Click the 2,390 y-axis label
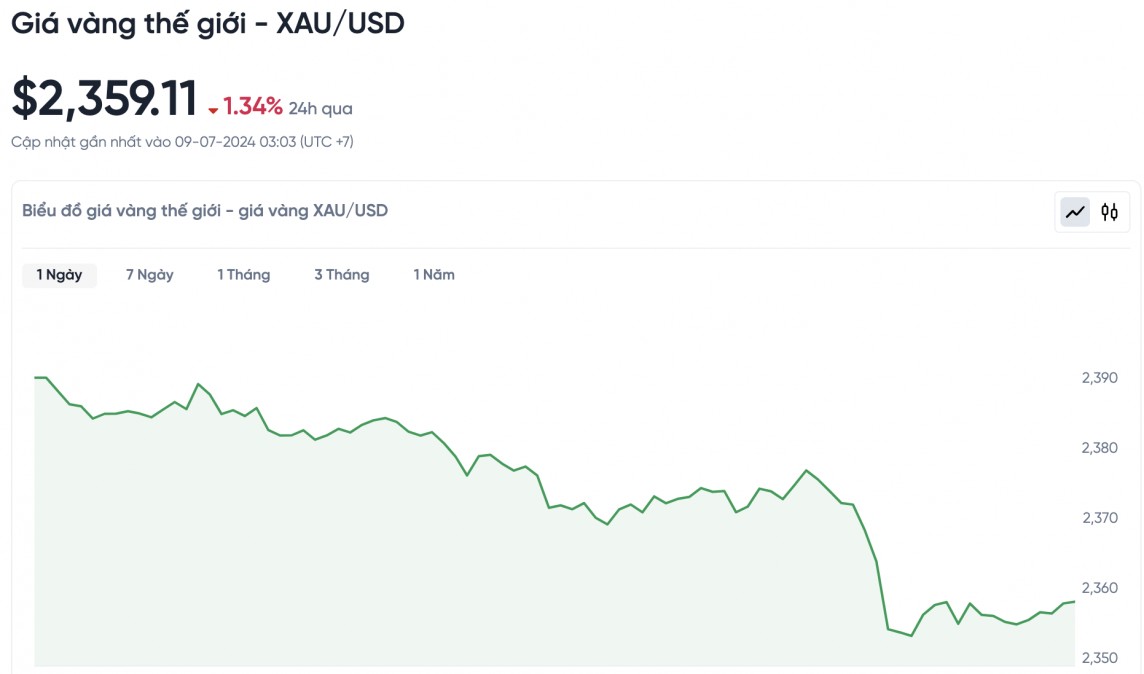Screen dimensions: 1144x674 pyautogui.click(x=1099, y=378)
